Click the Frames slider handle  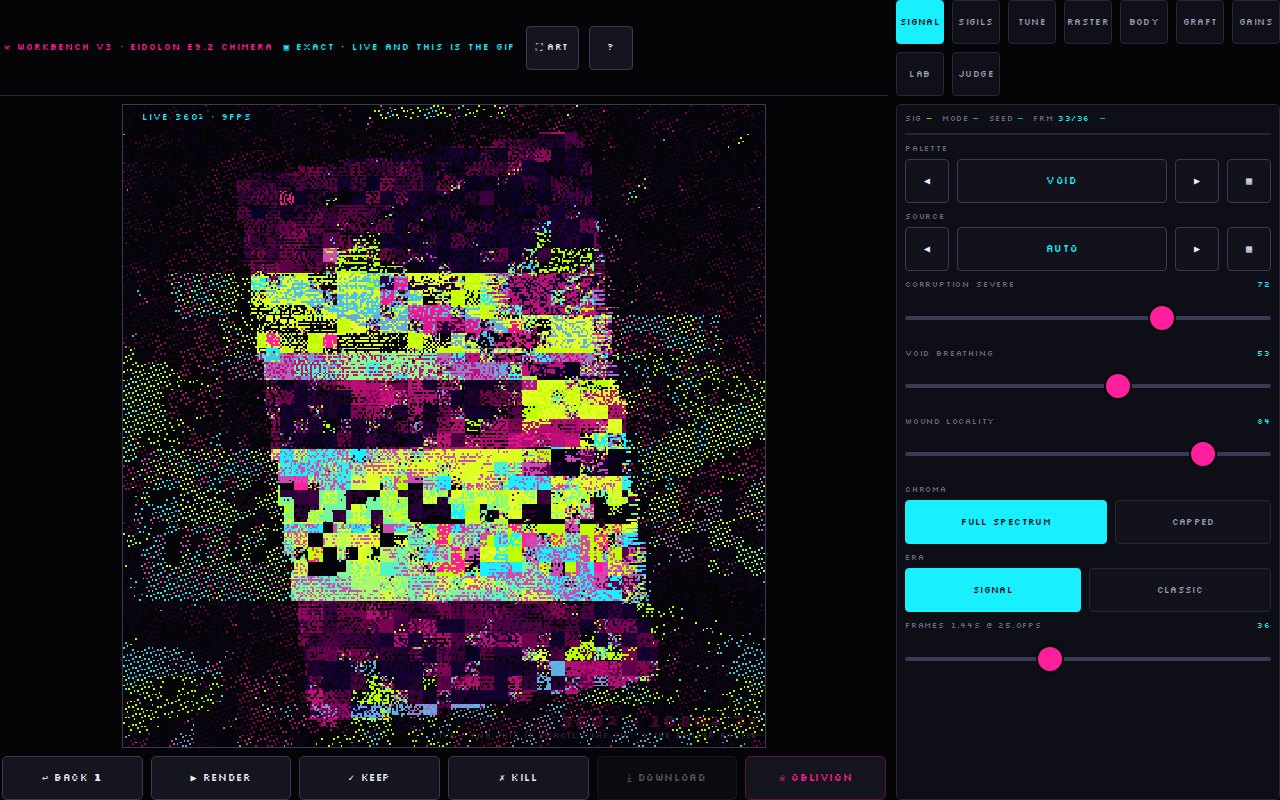[1050, 659]
